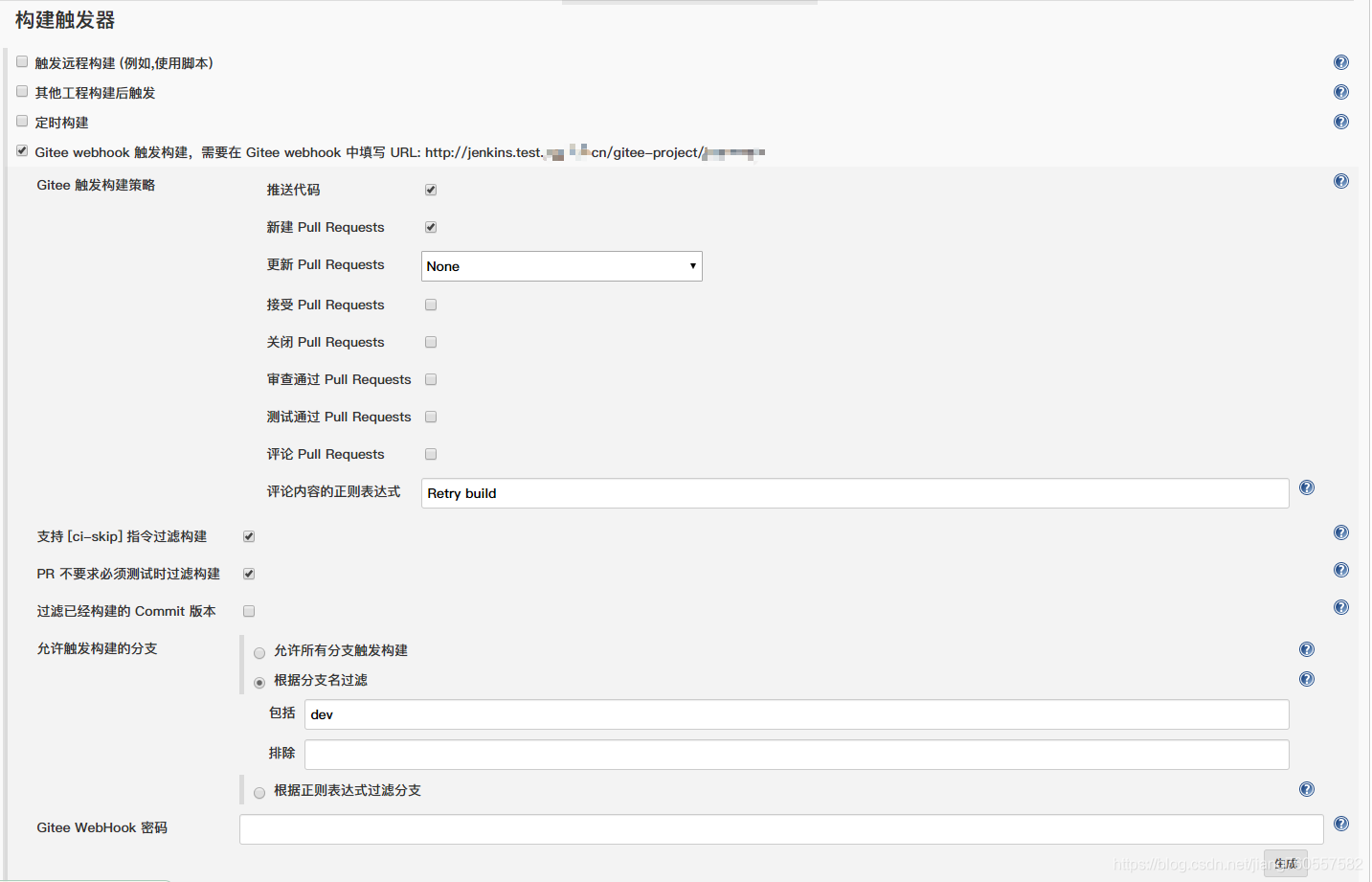Open help for 根据分支名过滤
Viewport: 1372px width, 882px height.
point(1306,679)
